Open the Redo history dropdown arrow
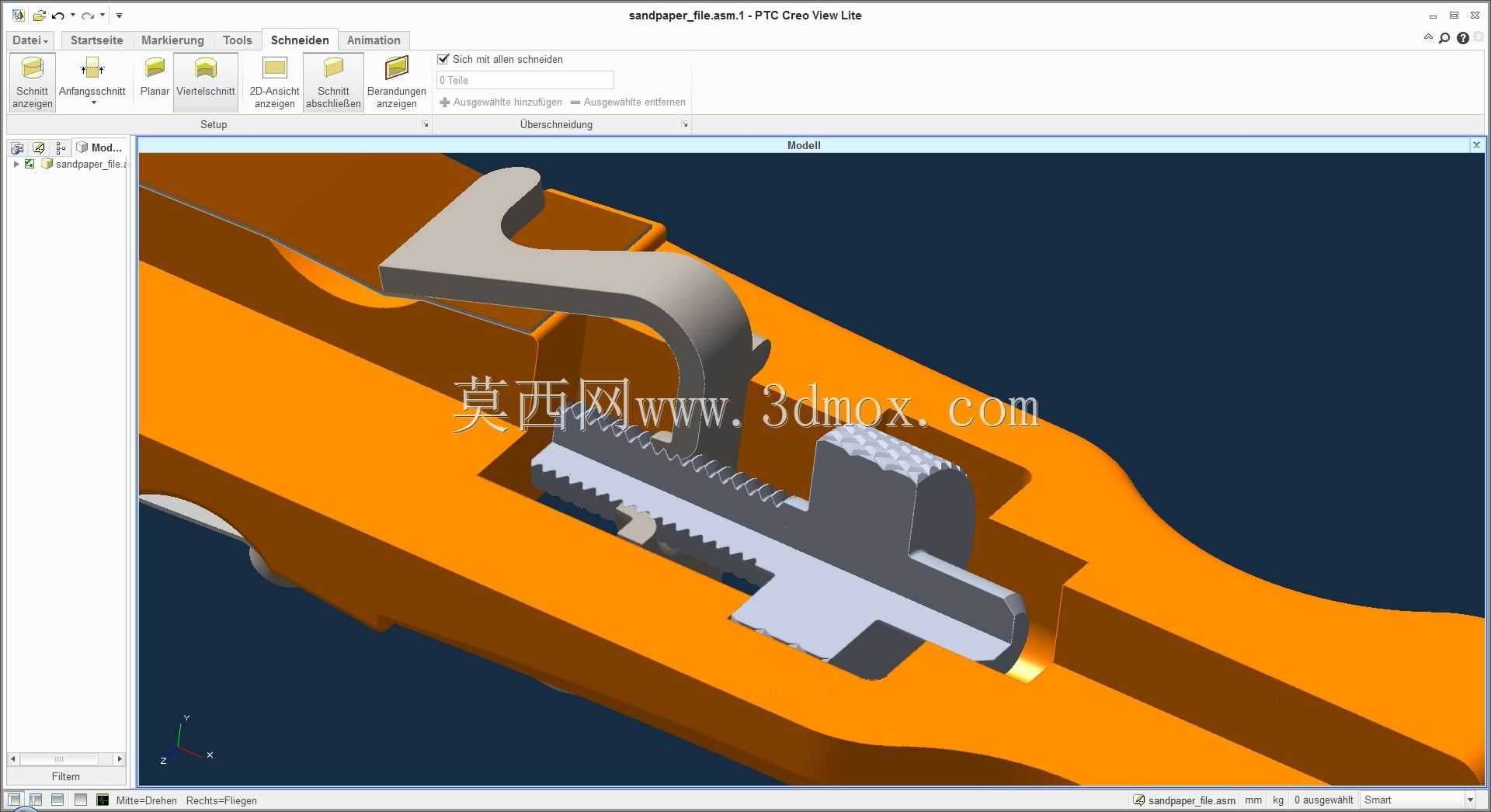Screen dimensions: 1491x812 click(103, 16)
